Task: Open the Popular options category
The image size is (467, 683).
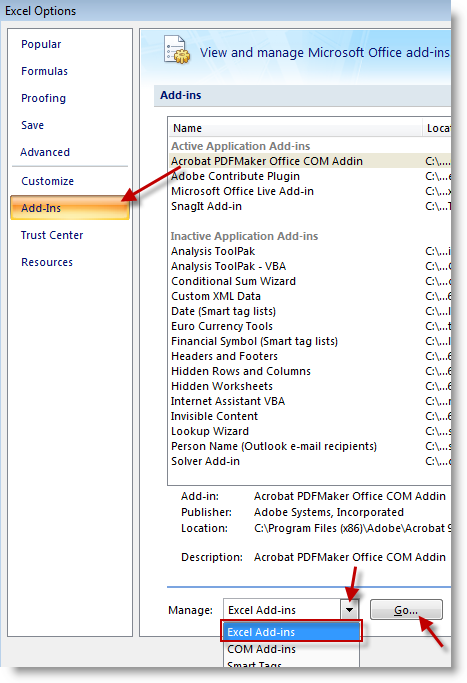Action: click(x=41, y=44)
